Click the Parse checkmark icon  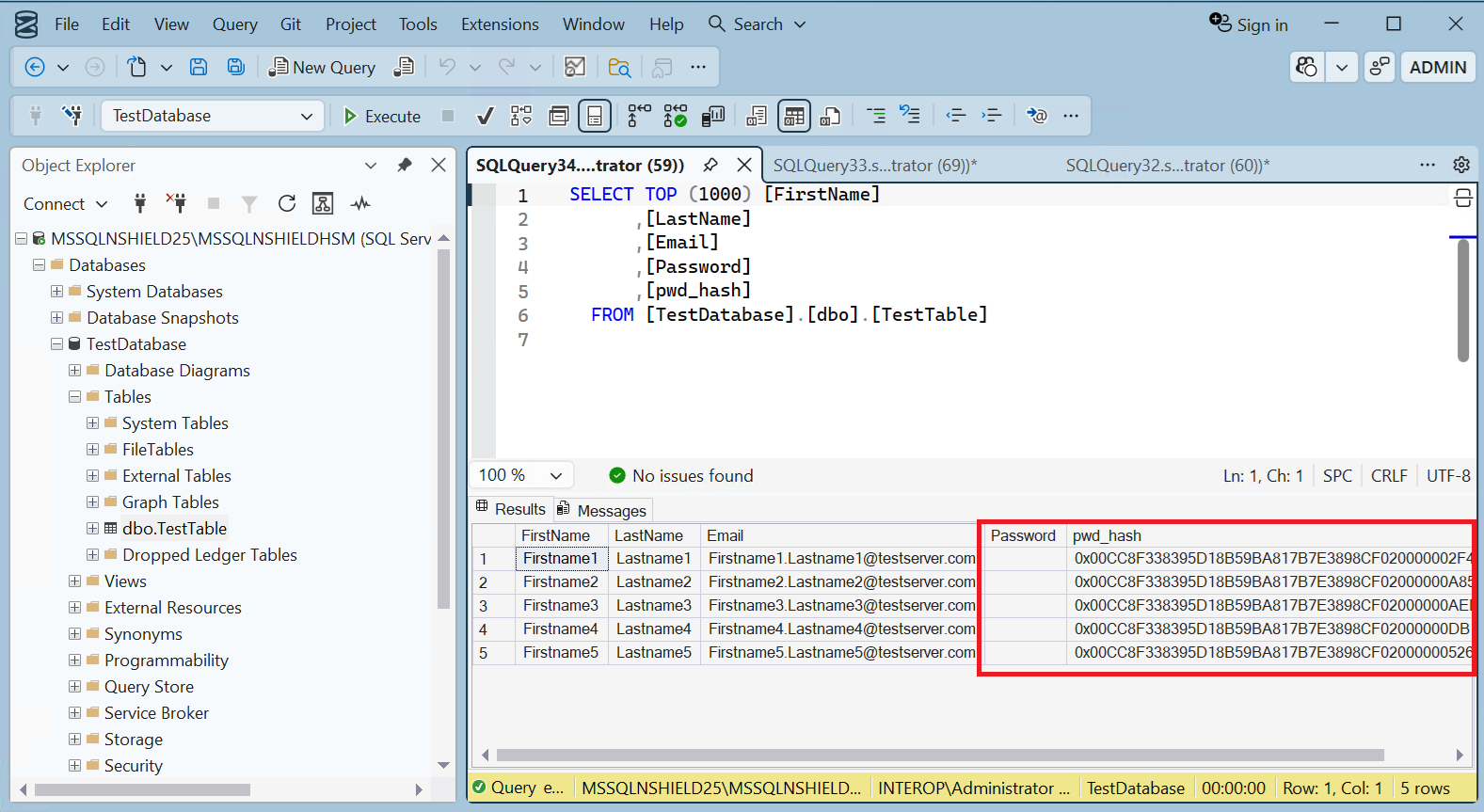click(x=485, y=116)
